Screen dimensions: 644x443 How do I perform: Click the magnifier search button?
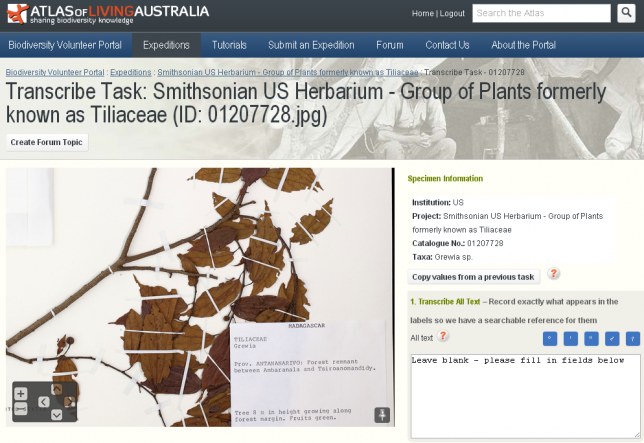pos(626,13)
